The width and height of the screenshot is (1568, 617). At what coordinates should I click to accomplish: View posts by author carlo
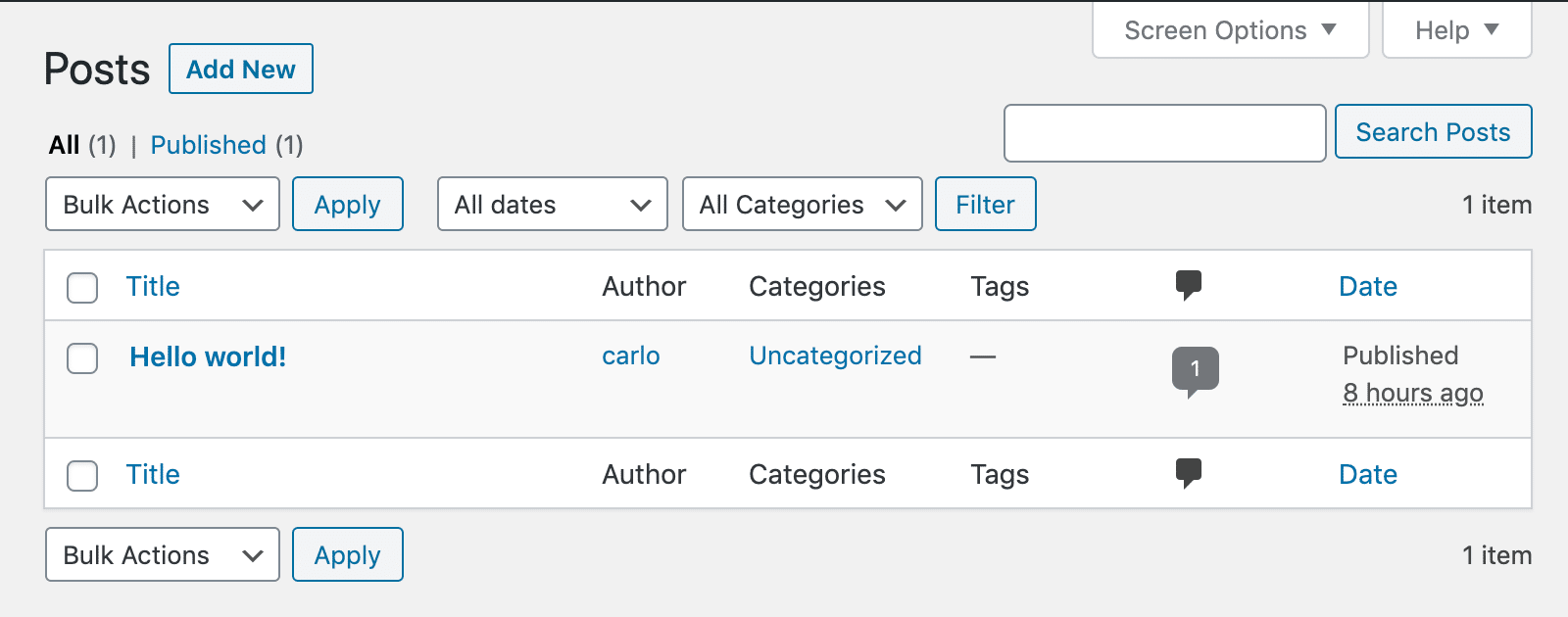(631, 356)
